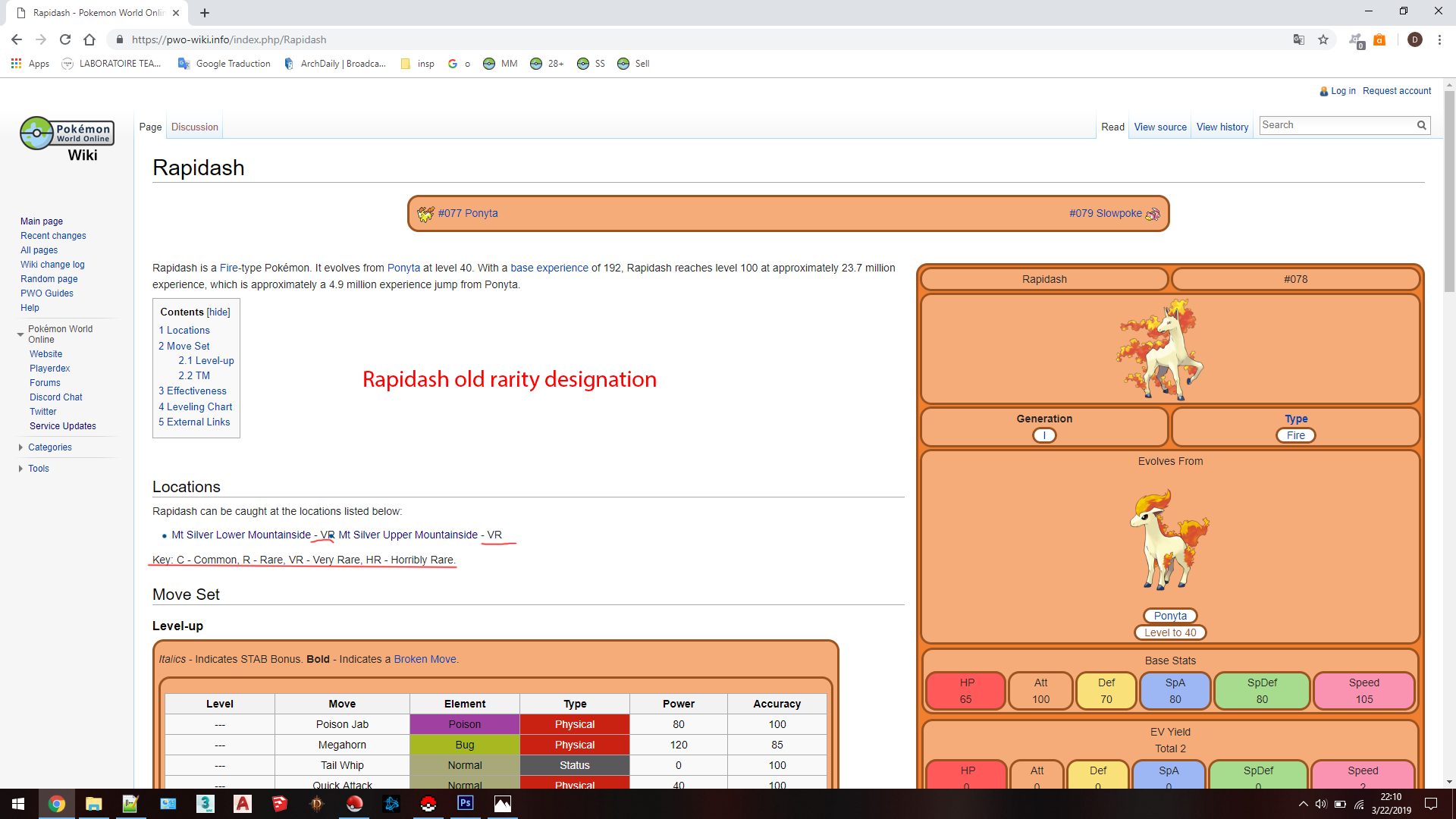Screen dimensions: 1456x819
Task: Select the Read tab
Action: pyautogui.click(x=1112, y=127)
